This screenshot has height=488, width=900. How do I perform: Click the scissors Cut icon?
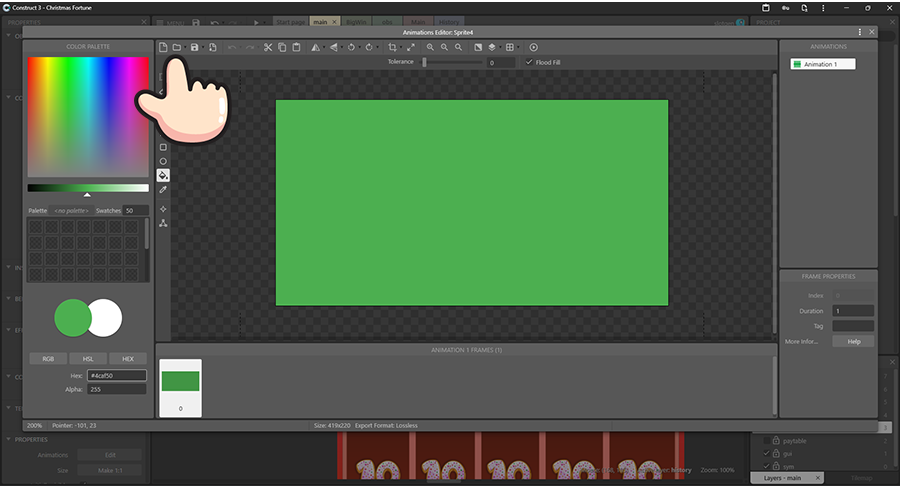coord(268,47)
